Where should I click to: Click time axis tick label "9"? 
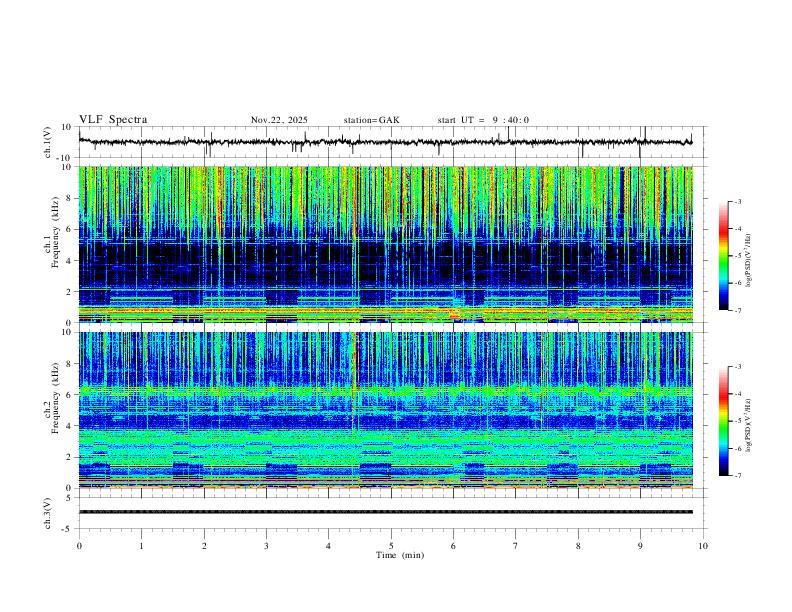pos(640,546)
